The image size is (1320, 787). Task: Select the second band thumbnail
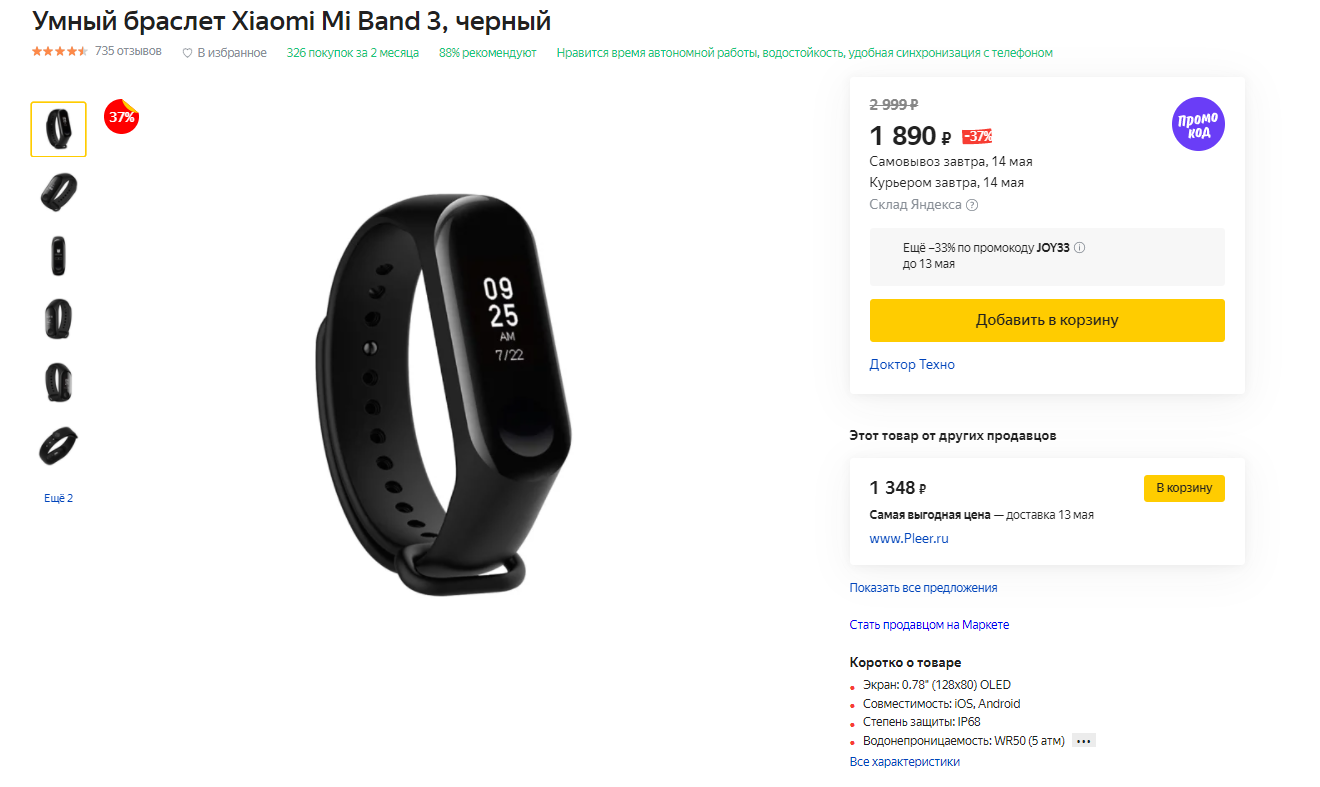click(x=58, y=192)
